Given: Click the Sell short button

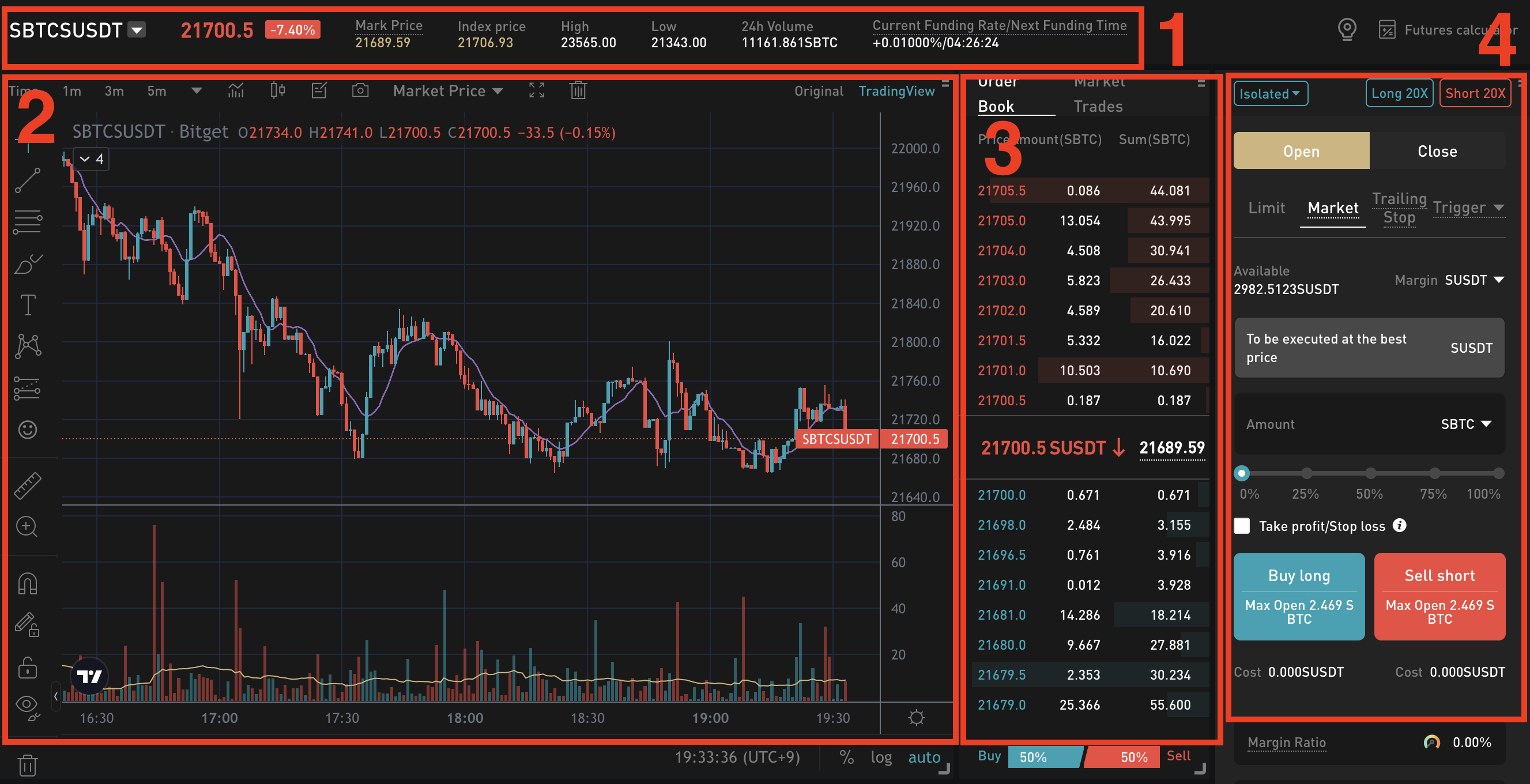Looking at the screenshot, I should pyautogui.click(x=1439, y=596).
